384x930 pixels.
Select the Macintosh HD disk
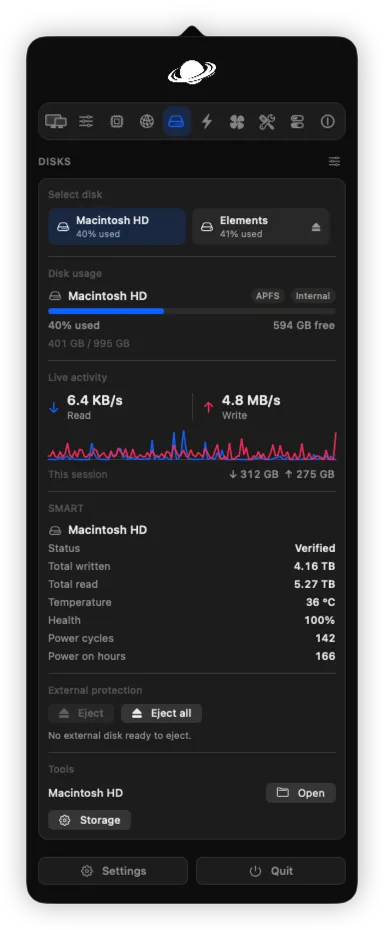pyautogui.click(x=117, y=227)
